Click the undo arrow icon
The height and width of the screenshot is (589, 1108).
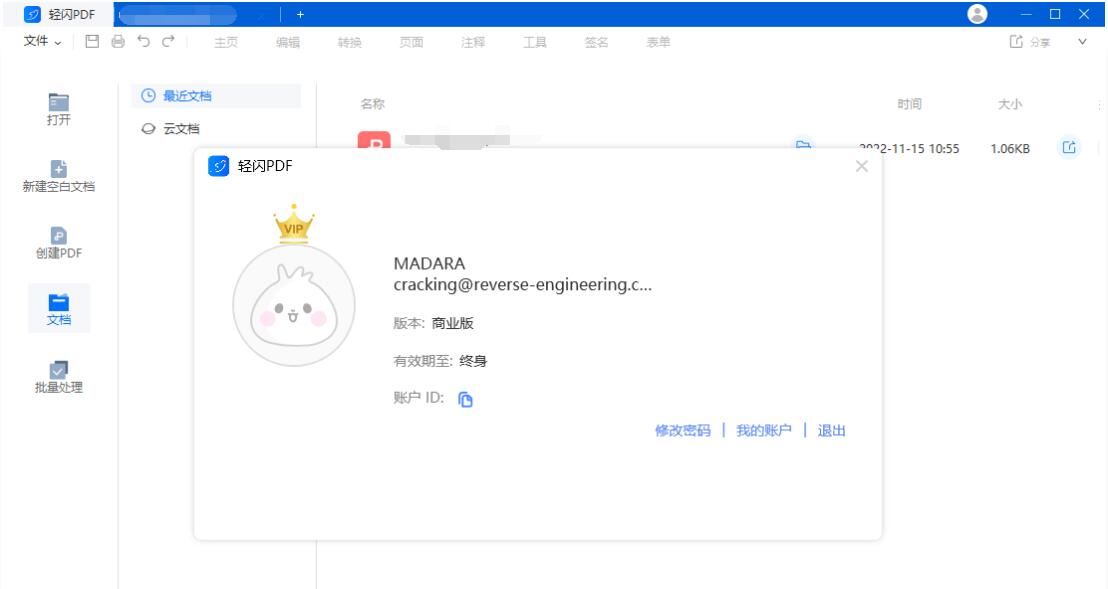[x=142, y=41]
